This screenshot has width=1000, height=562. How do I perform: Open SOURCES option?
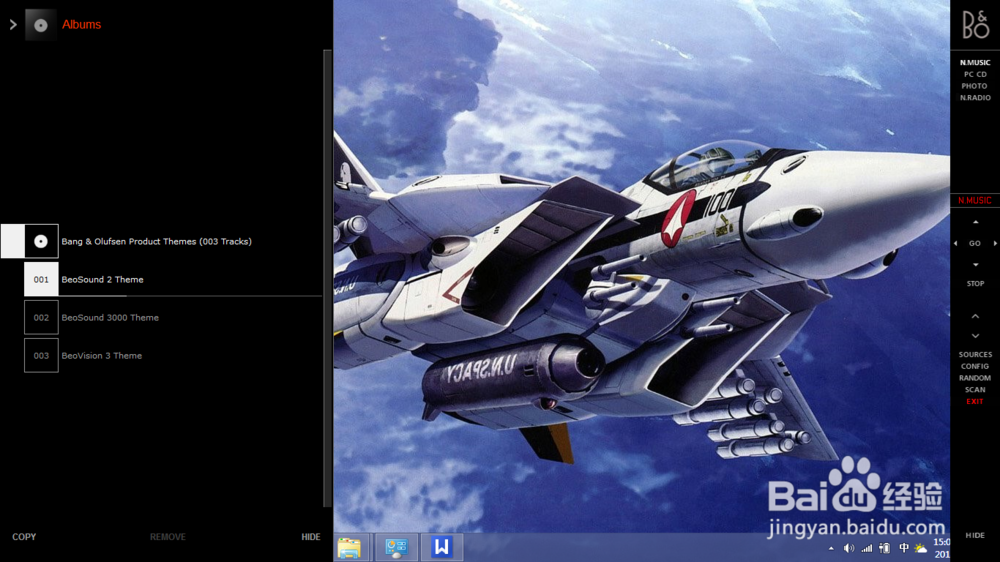point(975,355)
